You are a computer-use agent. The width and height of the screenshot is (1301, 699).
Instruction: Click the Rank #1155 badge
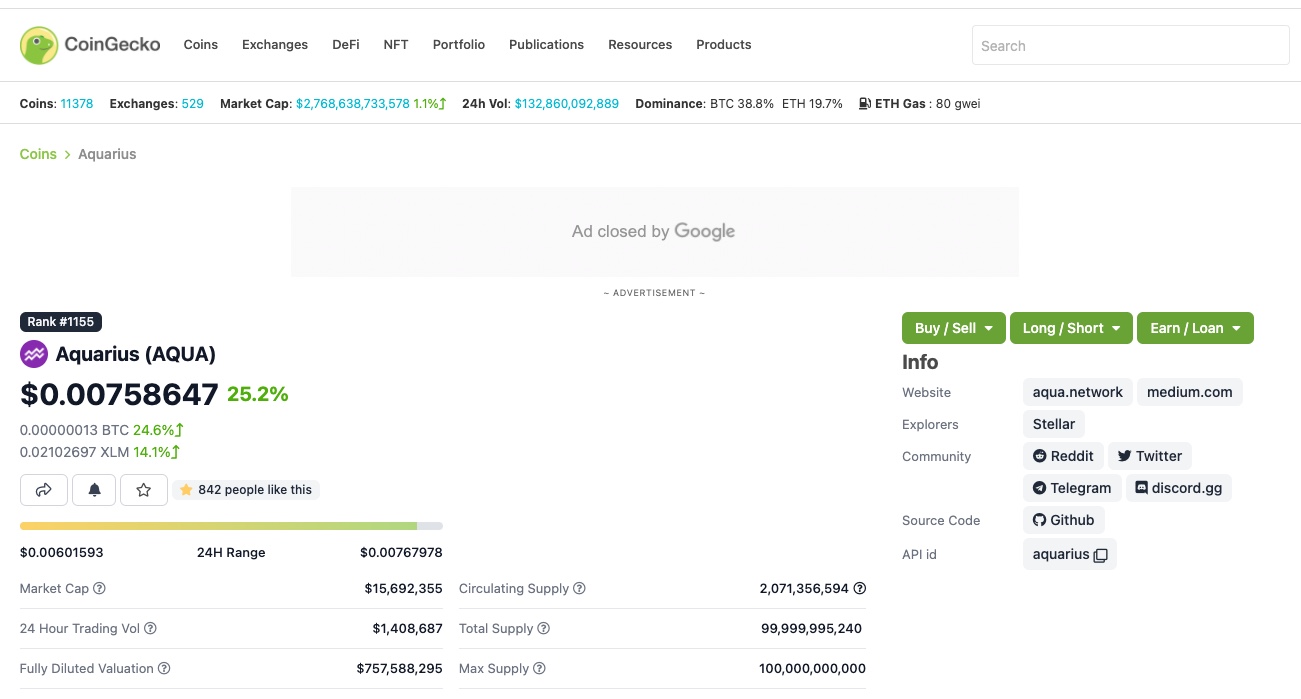point(61,322)
